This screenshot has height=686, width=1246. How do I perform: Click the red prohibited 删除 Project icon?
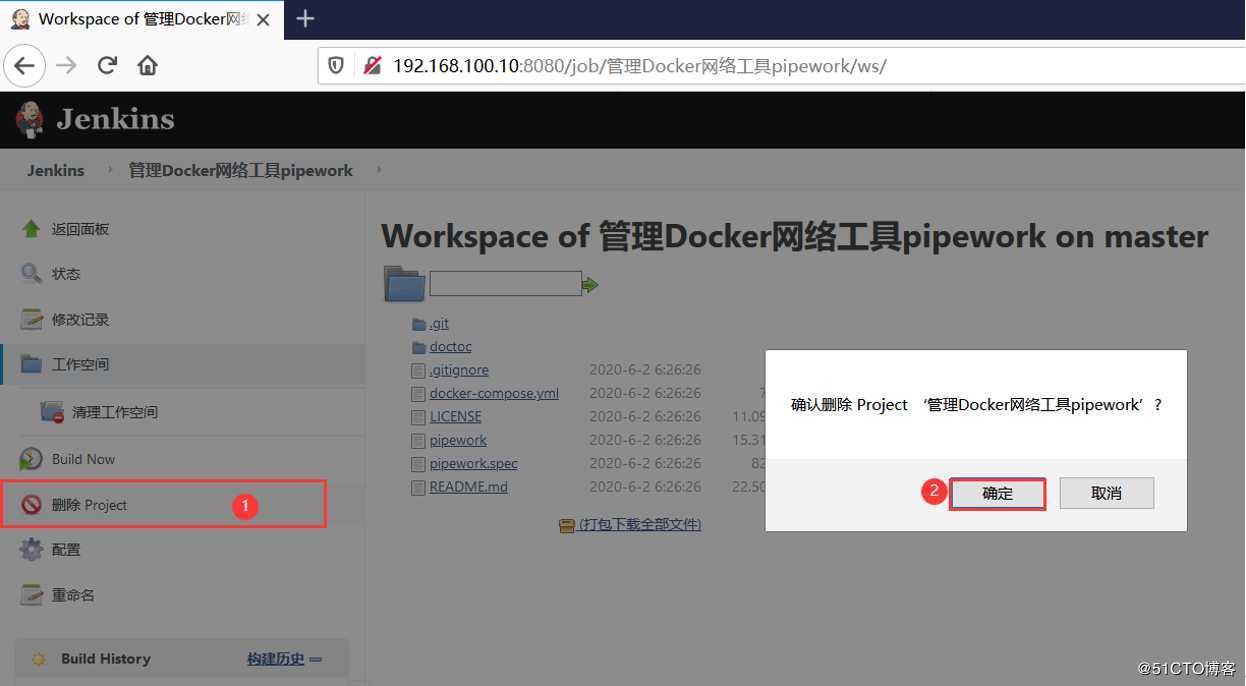[x=31, y=505]
